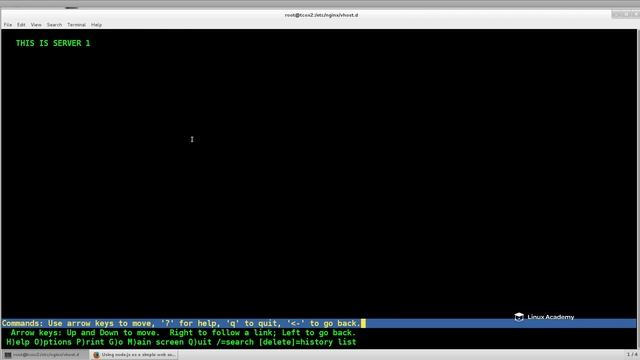Open the Help menu
Screen dimensions: 640x360
click(96, 25)
